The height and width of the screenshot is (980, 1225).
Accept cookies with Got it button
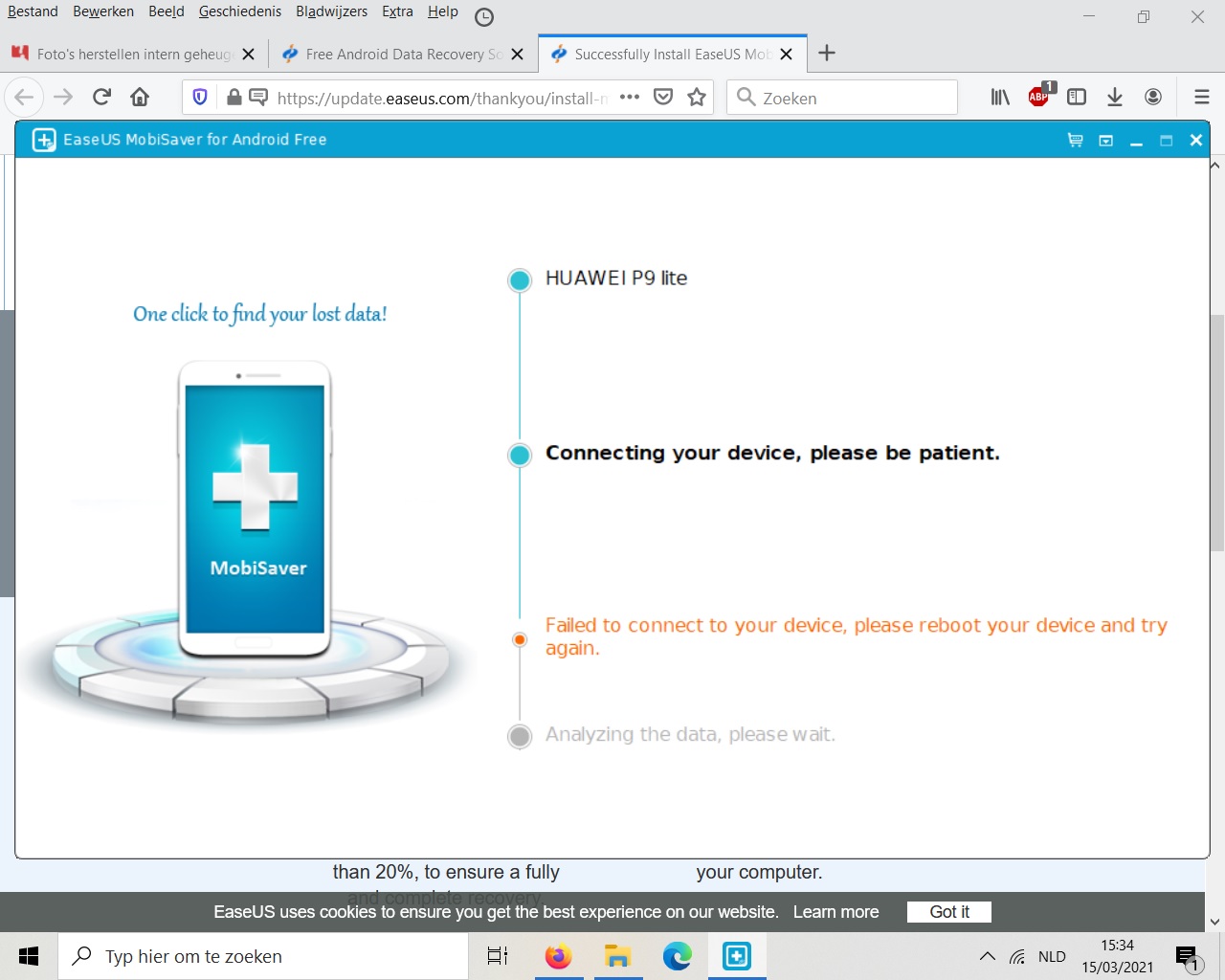[x=949, y=912]
